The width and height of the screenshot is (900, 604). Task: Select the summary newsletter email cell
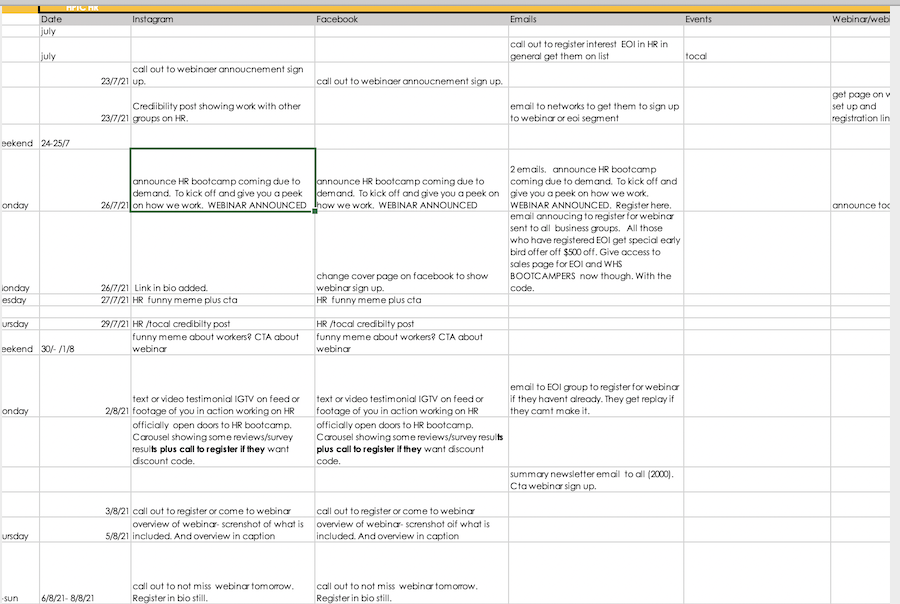[595, 479]
